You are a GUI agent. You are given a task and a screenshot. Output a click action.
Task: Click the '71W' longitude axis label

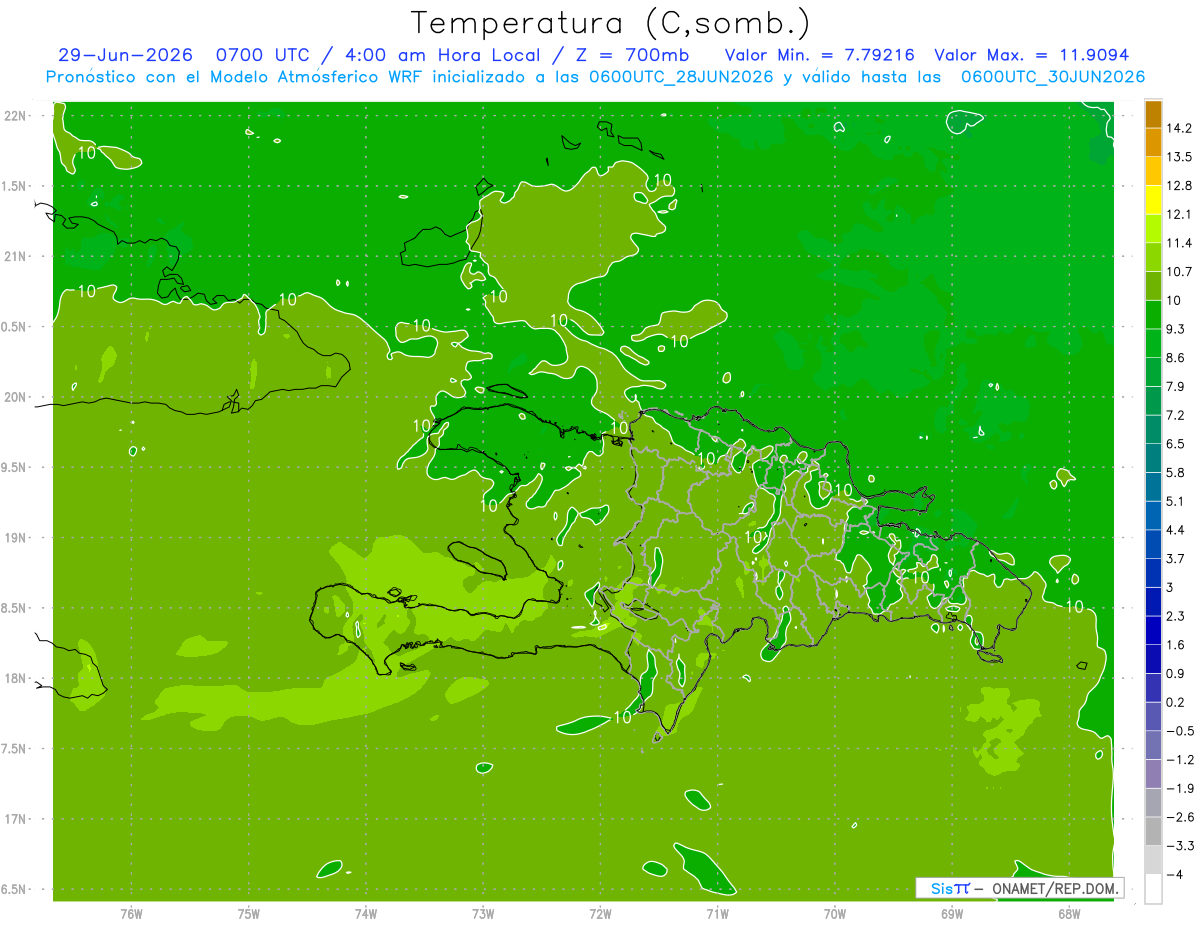click(x=717, y=914)
